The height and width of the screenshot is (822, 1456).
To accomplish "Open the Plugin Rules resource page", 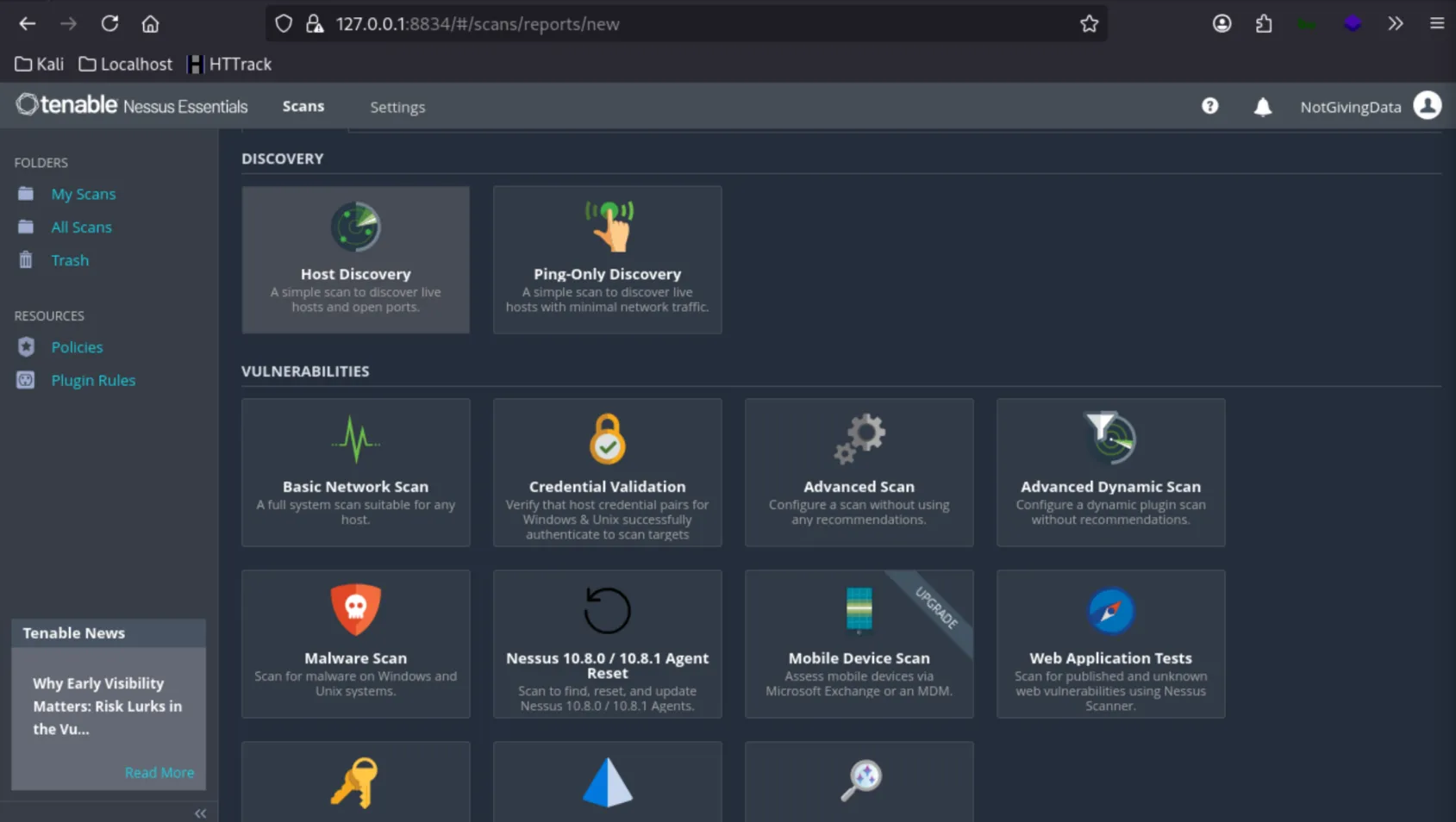I will (93, 381).
